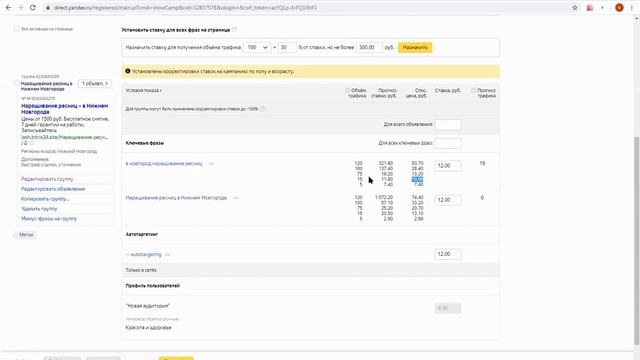Click the yellow 'Назначить' button

coord(415,47)
